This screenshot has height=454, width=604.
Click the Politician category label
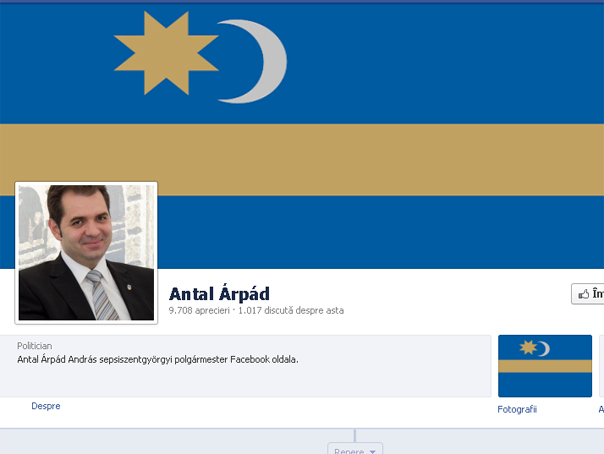(34, 346)
